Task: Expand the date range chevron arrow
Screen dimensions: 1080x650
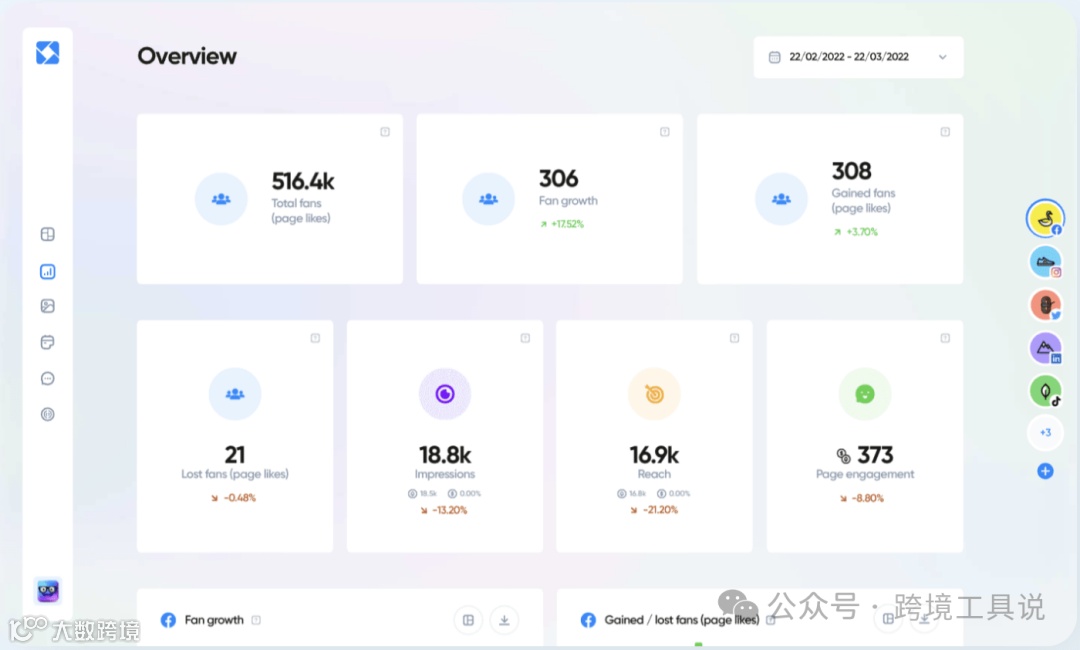Action: coord(942,57)
